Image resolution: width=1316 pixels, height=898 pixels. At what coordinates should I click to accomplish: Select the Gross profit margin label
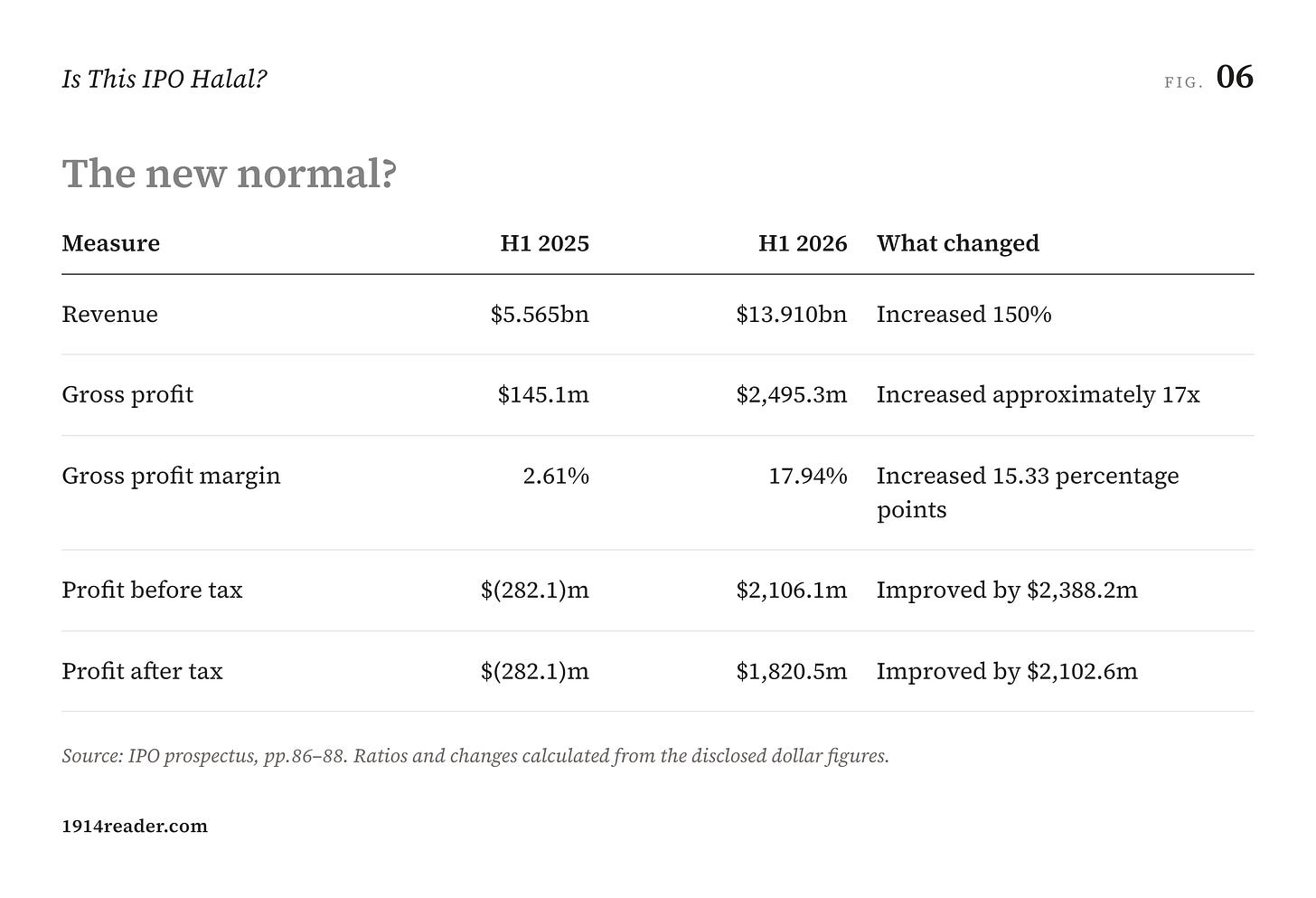pyautogui.click(x=171, y=476)
